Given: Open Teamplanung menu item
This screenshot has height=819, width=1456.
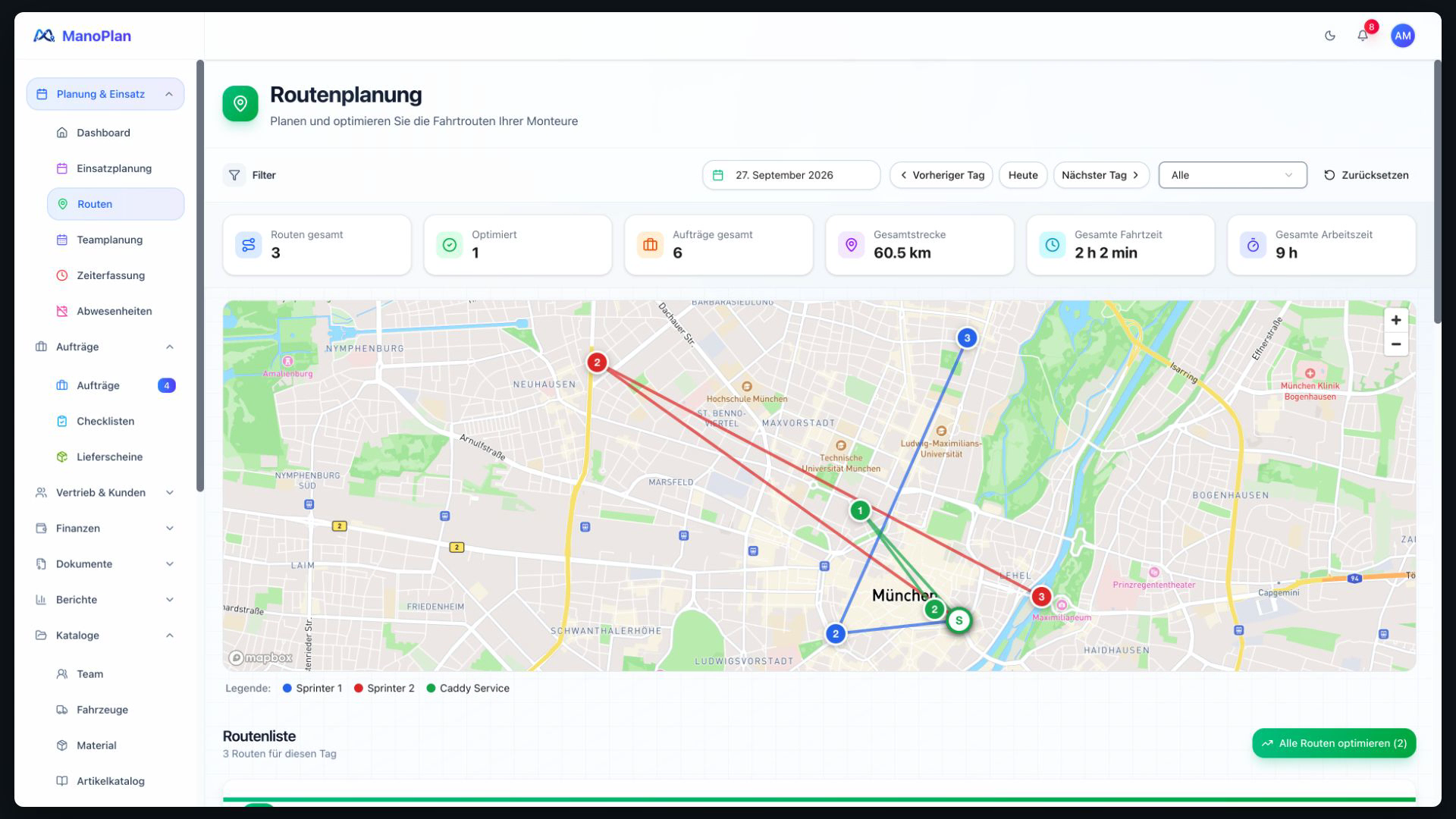Looking at the screenshot, I should pyautogui.click(x=115, y=240).
